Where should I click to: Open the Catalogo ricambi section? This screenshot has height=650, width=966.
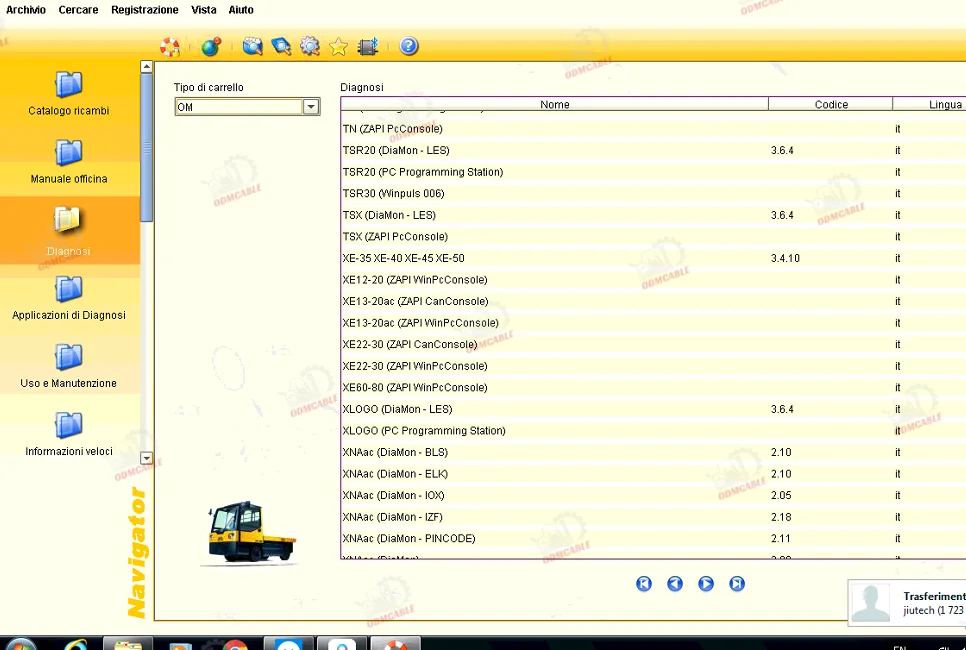click(68, 95)
